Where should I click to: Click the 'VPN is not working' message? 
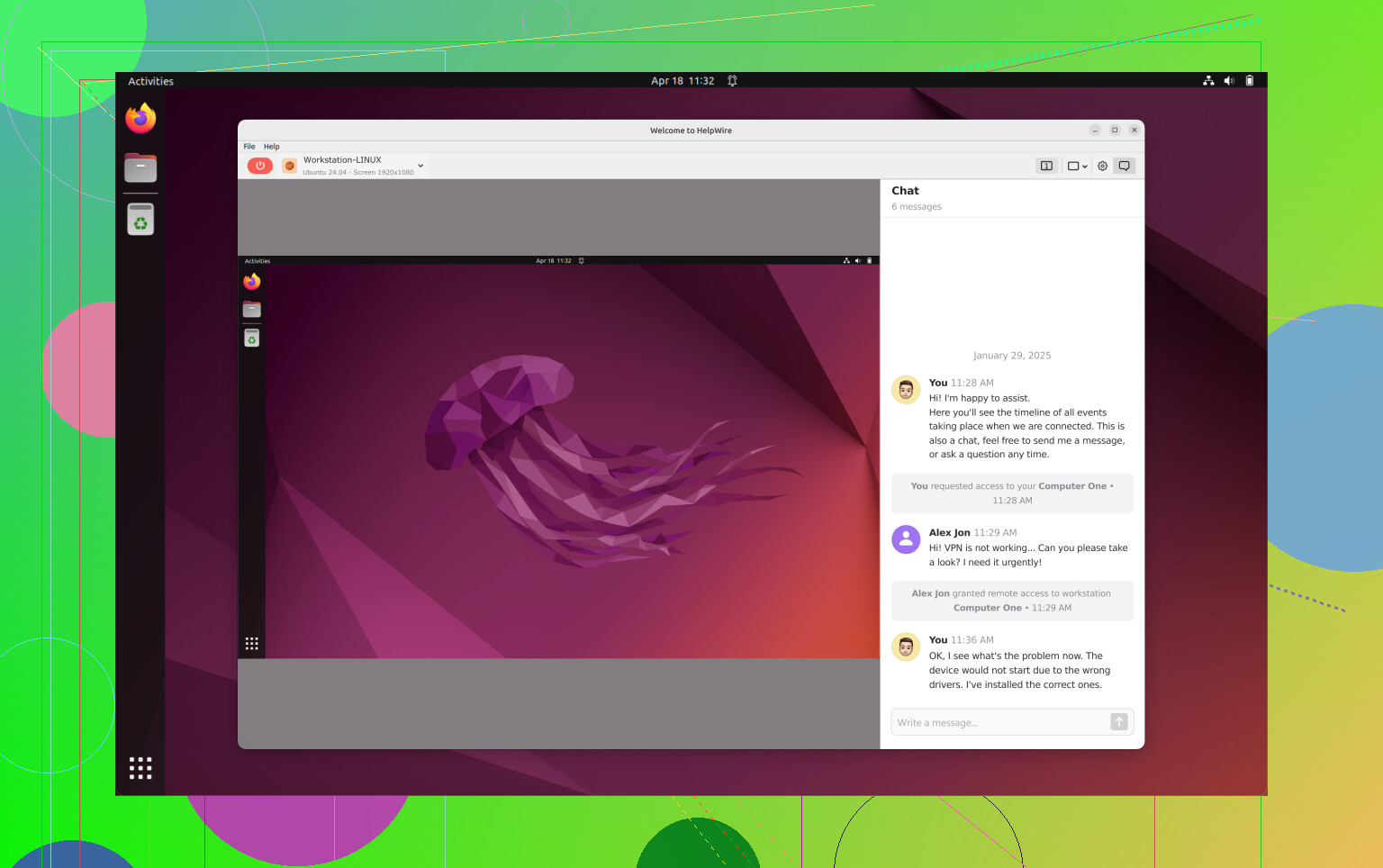coord(1028,555)
